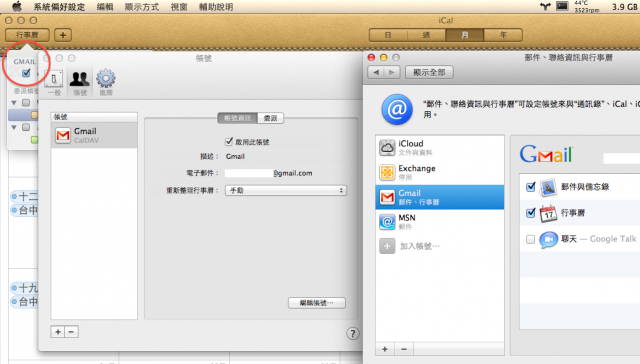
Task: Click the Gmail logo in details pane
Action: pos(546,154)
